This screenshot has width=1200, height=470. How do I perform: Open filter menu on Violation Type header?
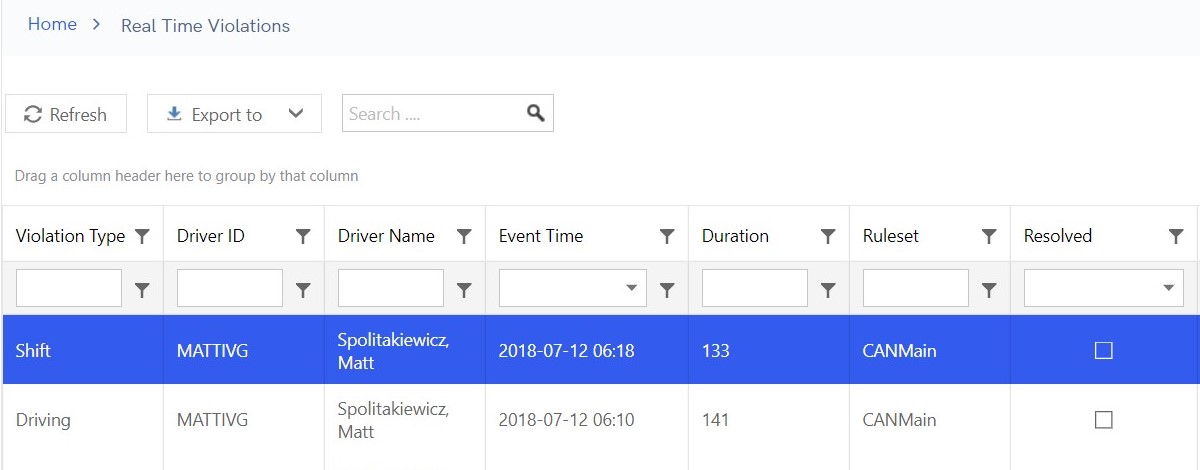142,236
